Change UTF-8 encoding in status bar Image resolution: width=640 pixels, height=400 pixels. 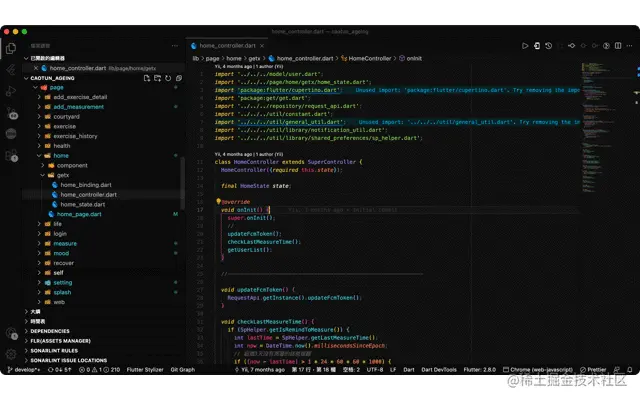(x=375, y=369)
